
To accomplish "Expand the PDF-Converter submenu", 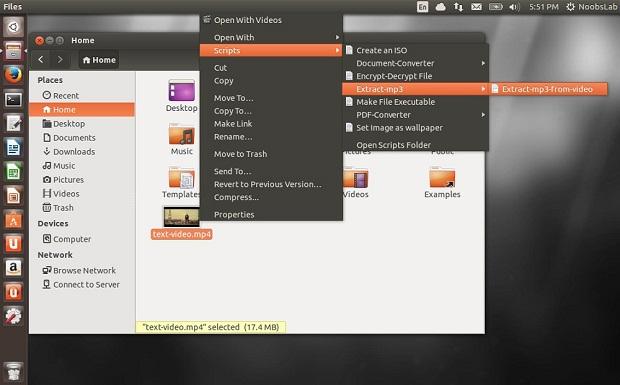I will click(x=416, y=115).
